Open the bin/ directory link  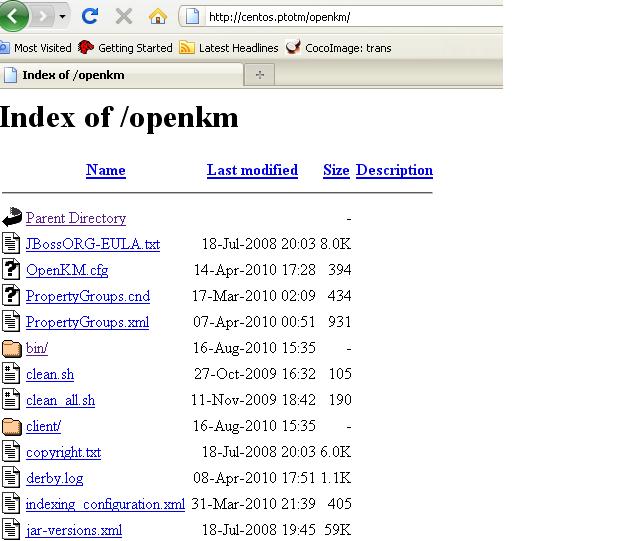coord(37,348)
